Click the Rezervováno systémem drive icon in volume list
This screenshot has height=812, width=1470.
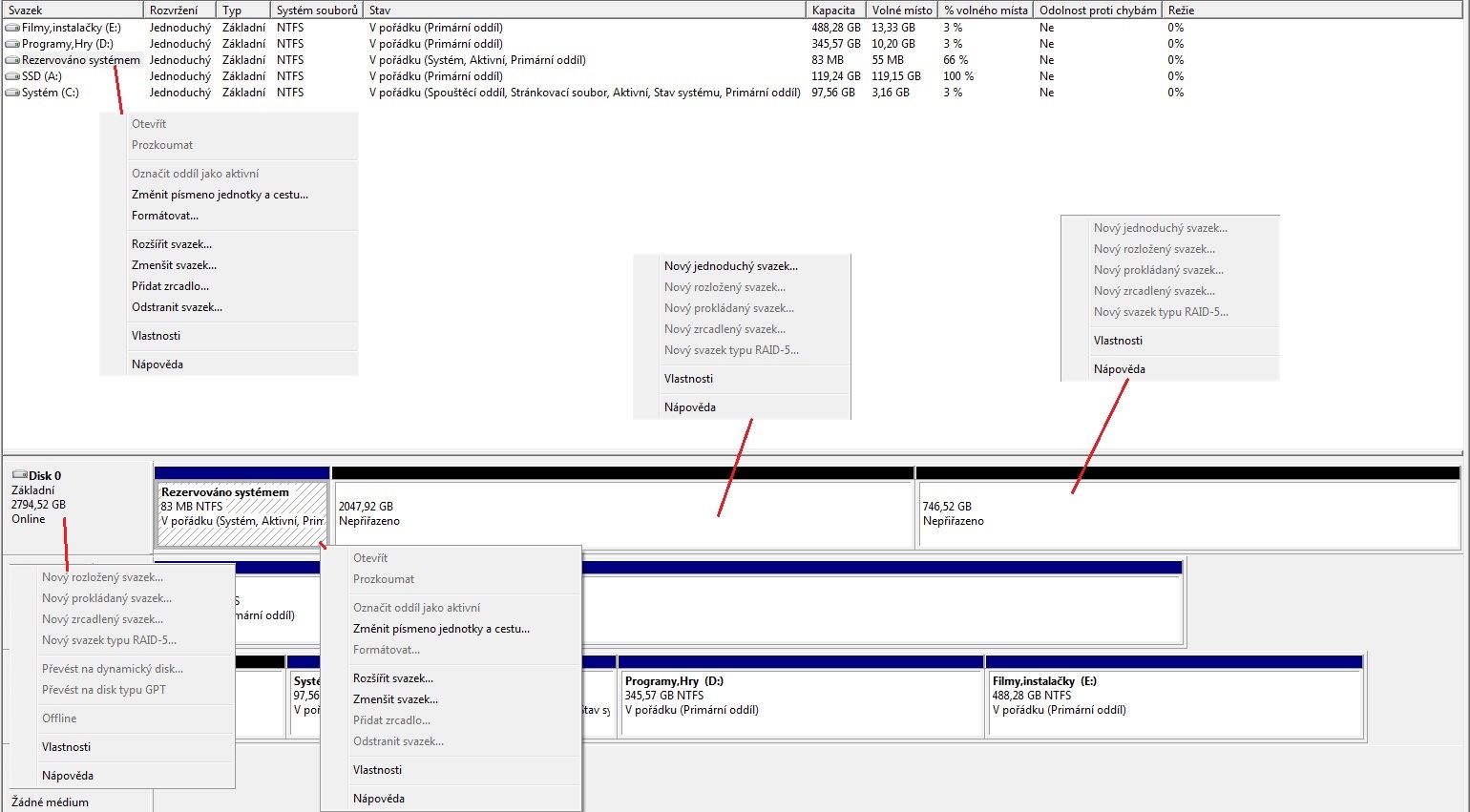coord(12,60)
